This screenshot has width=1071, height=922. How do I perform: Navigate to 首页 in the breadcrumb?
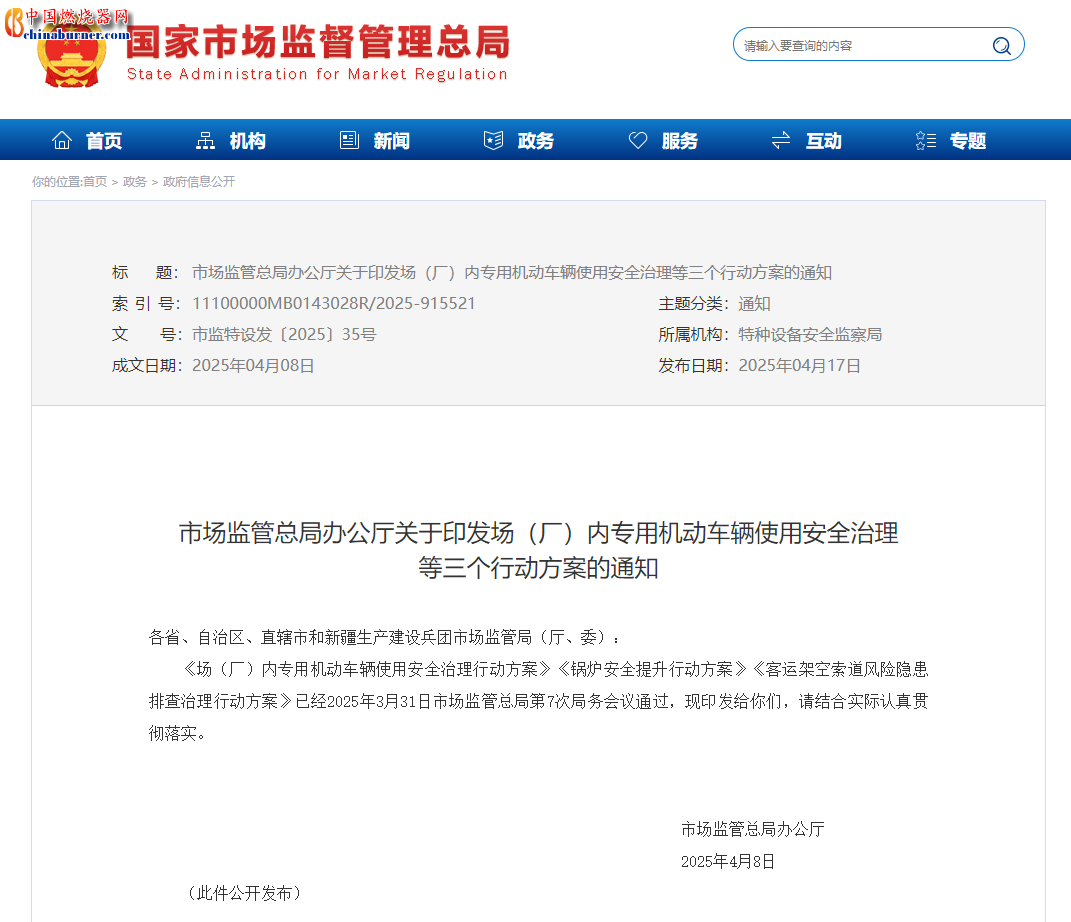click(97, 181)
